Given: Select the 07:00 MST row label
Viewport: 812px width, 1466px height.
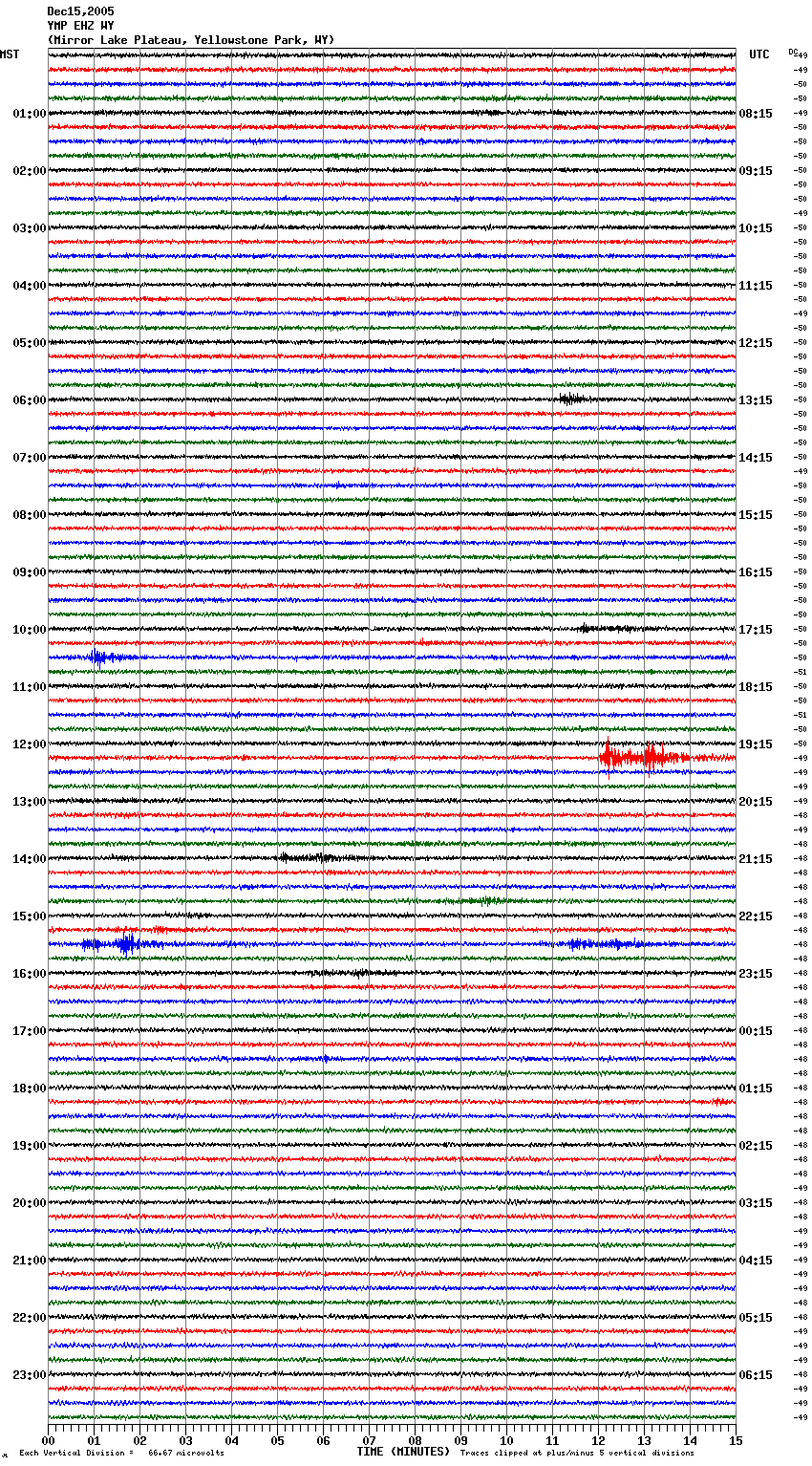Looking at the screenshot, I should (30, 458).
